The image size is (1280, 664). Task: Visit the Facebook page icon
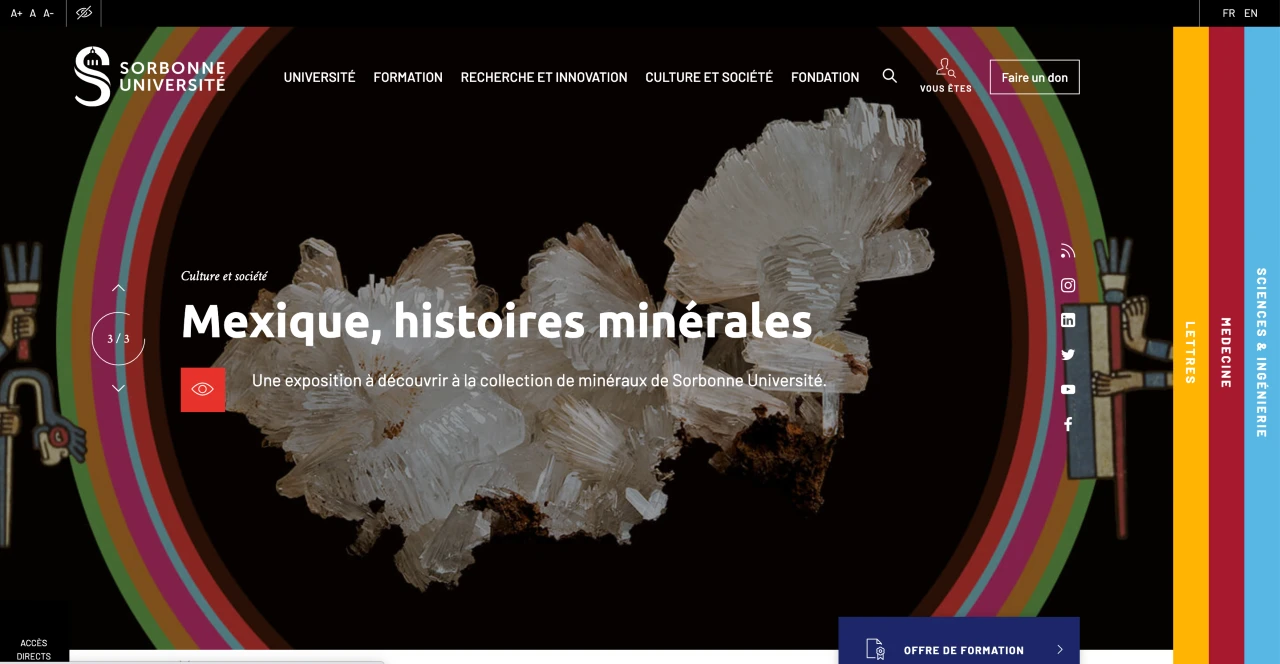(x=1068, y=424)
